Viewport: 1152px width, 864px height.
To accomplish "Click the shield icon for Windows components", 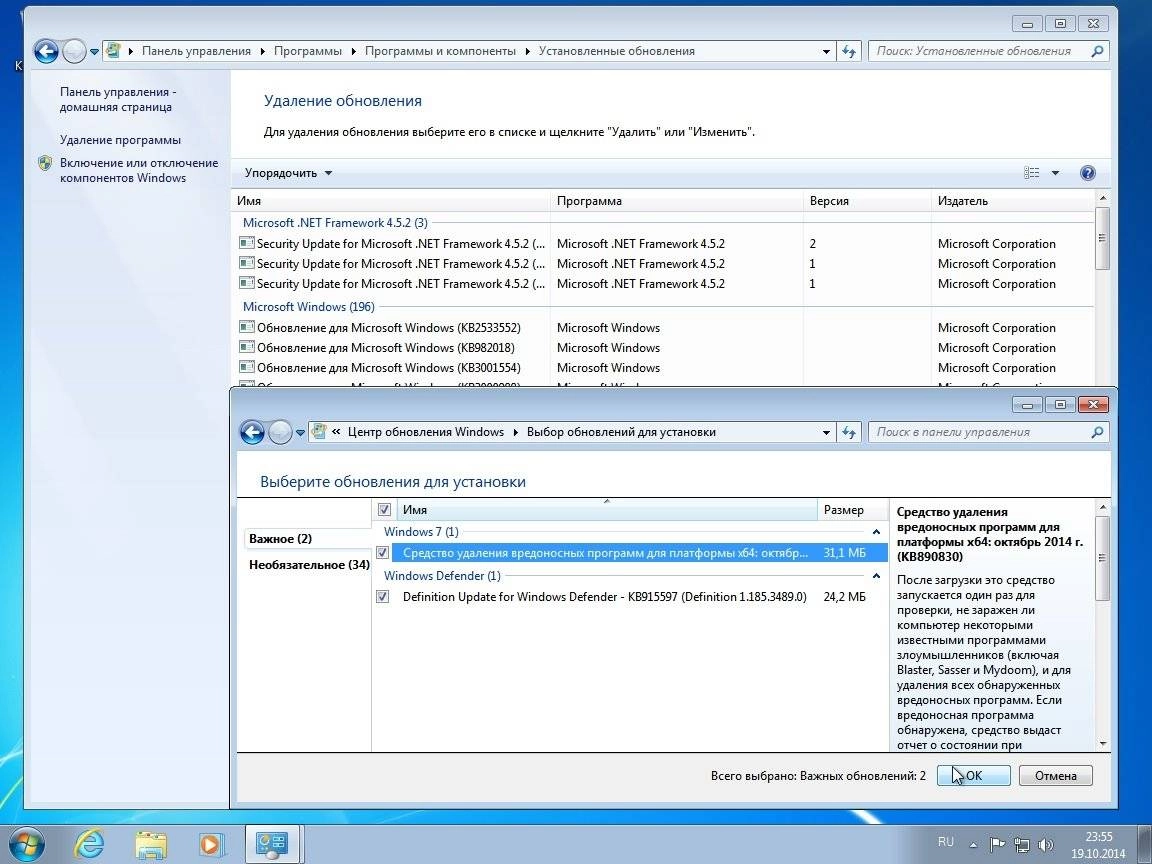I will pyautogui.click(x=45, y=163).
